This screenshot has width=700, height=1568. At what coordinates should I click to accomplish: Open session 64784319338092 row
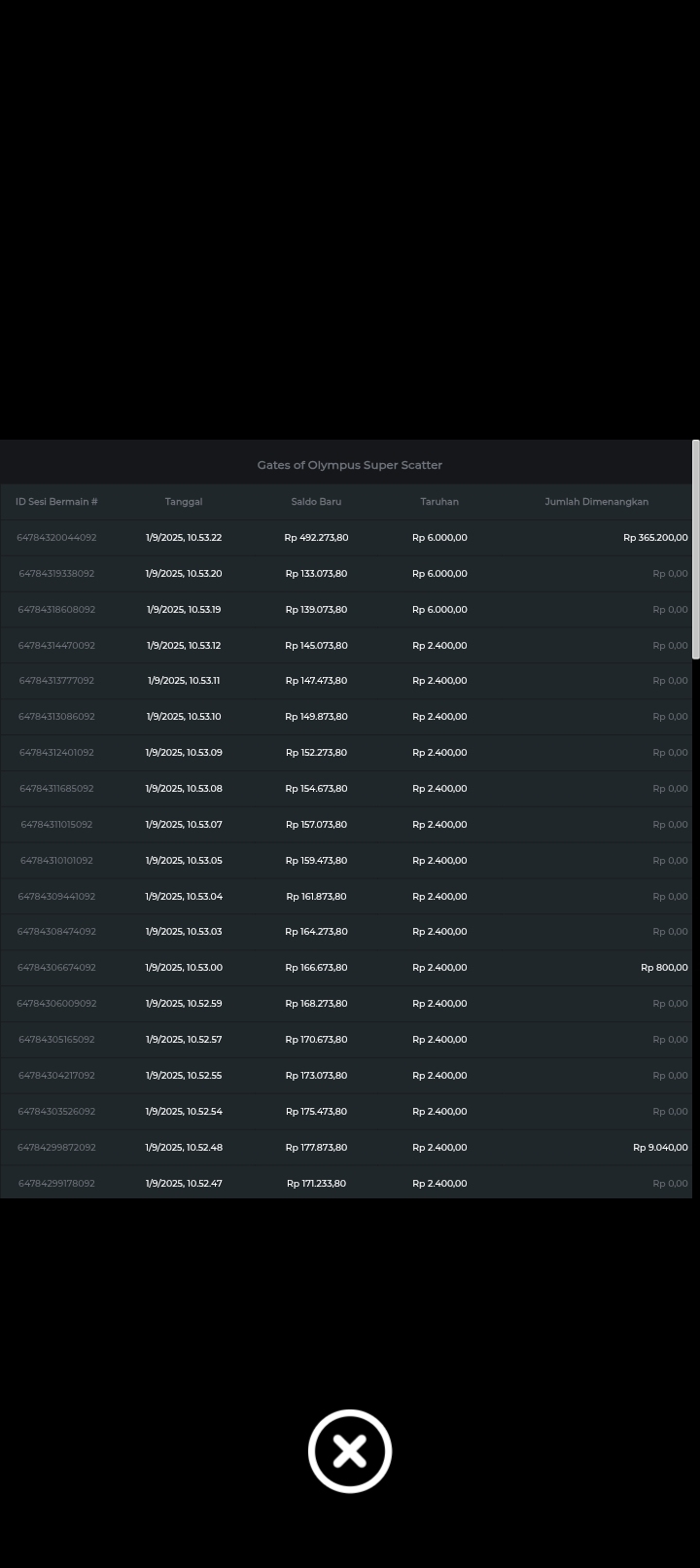[x=56, y=574]
